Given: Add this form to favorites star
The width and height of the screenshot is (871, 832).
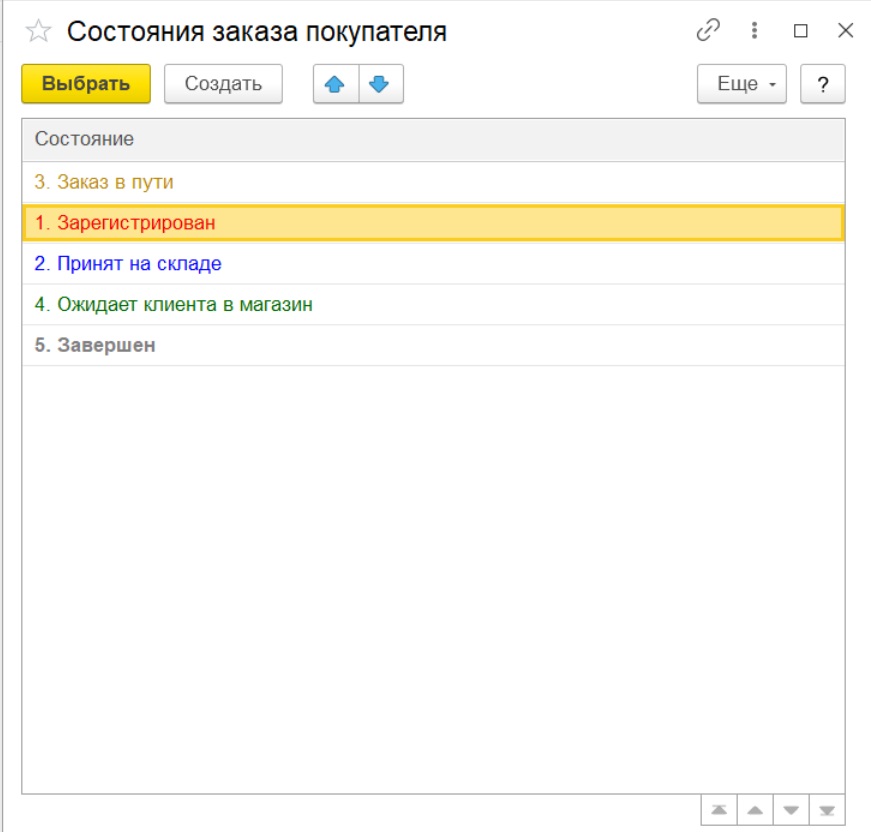Looking at the screenshot, I should (x=38, y=32).
